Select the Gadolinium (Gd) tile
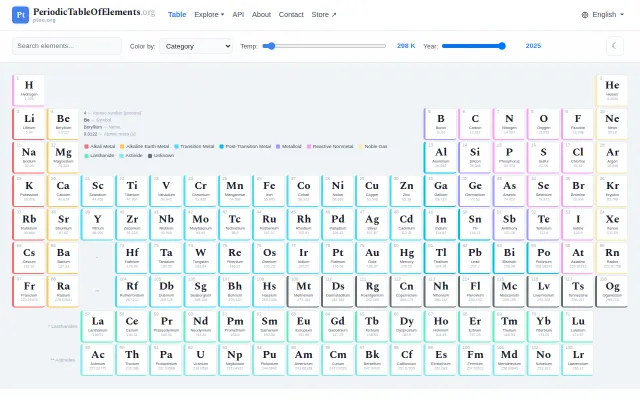This screenshot has height=400, width=640. [x=338, y=327]
